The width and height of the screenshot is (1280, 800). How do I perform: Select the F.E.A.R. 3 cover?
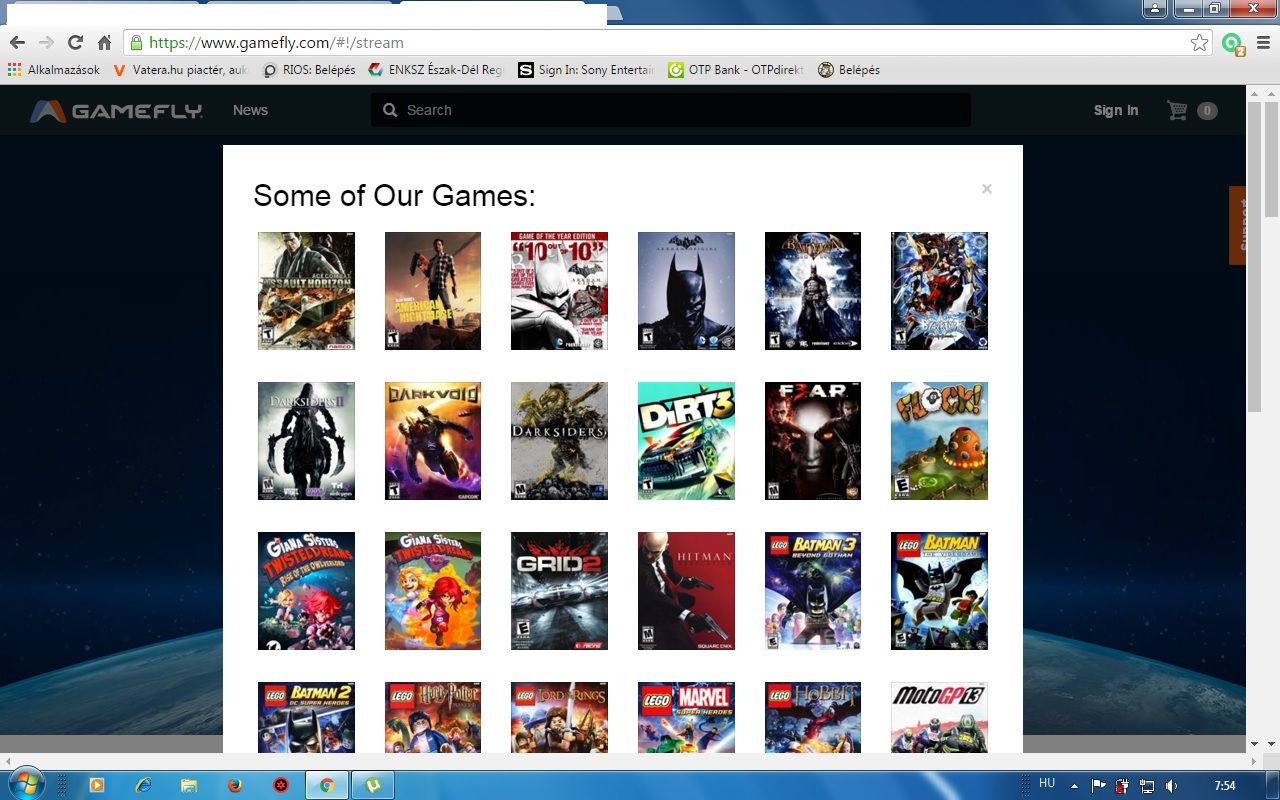813,441
